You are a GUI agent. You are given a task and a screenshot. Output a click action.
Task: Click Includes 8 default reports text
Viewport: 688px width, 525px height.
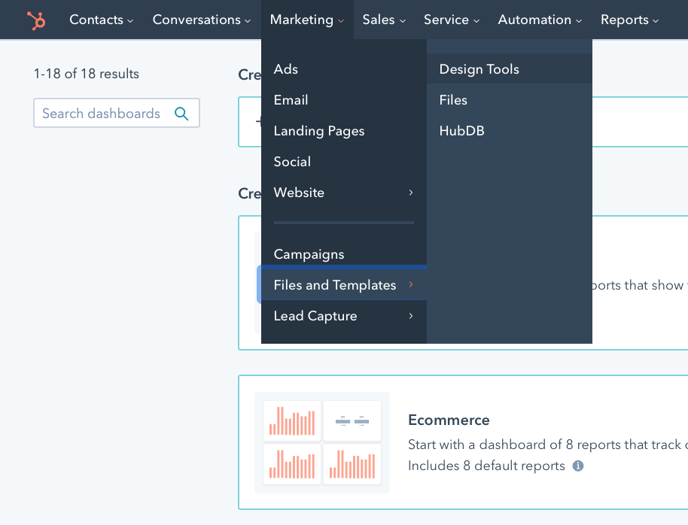(486, 466)
